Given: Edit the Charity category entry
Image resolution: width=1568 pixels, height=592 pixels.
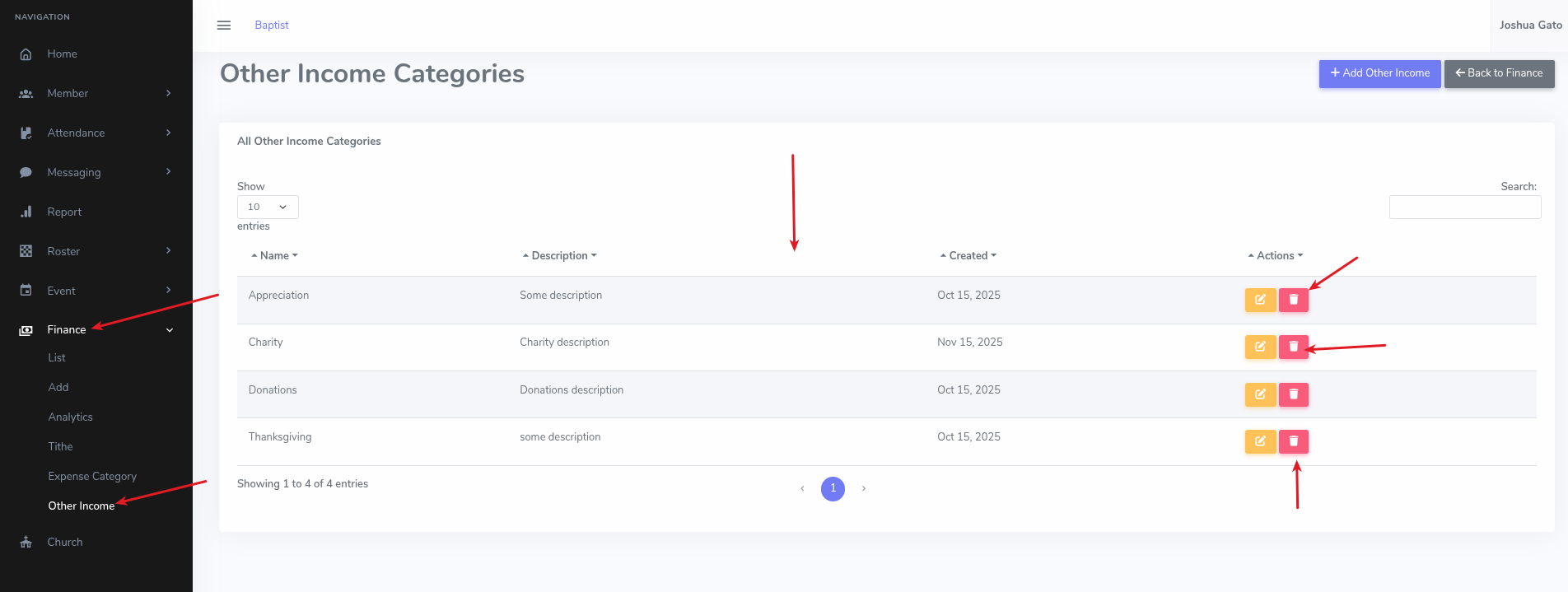Looking at the screenshot, I should click(1260, 347).
